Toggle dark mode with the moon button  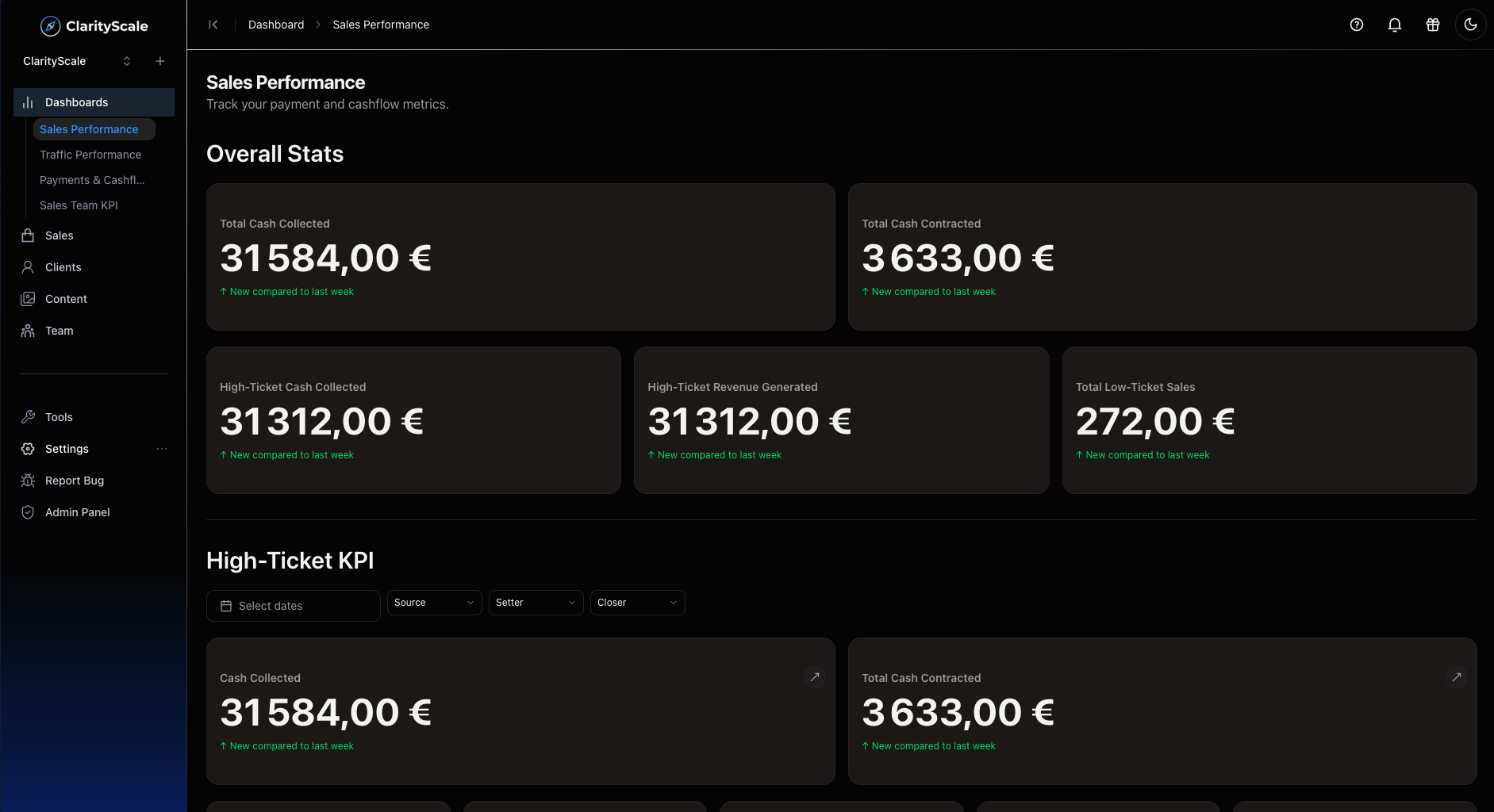coord(1470,25)
